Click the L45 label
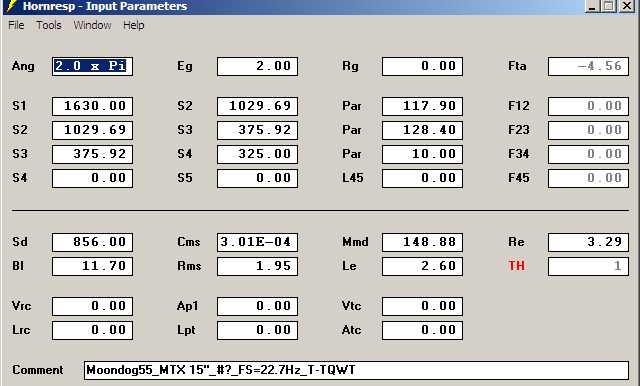This screenshot has height=386, width=640. pos(353,178)
